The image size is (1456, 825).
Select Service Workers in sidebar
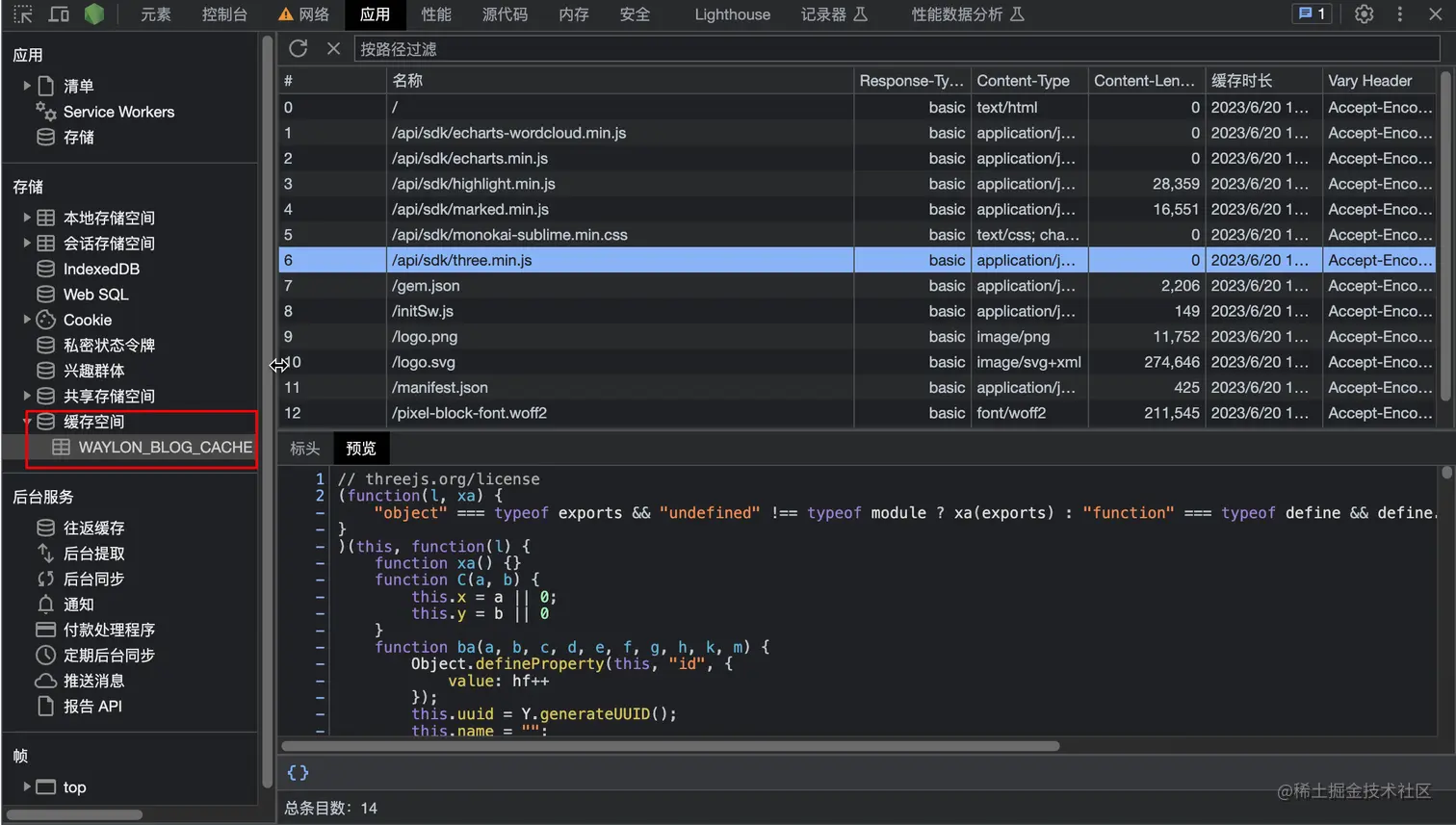point(118,112)
